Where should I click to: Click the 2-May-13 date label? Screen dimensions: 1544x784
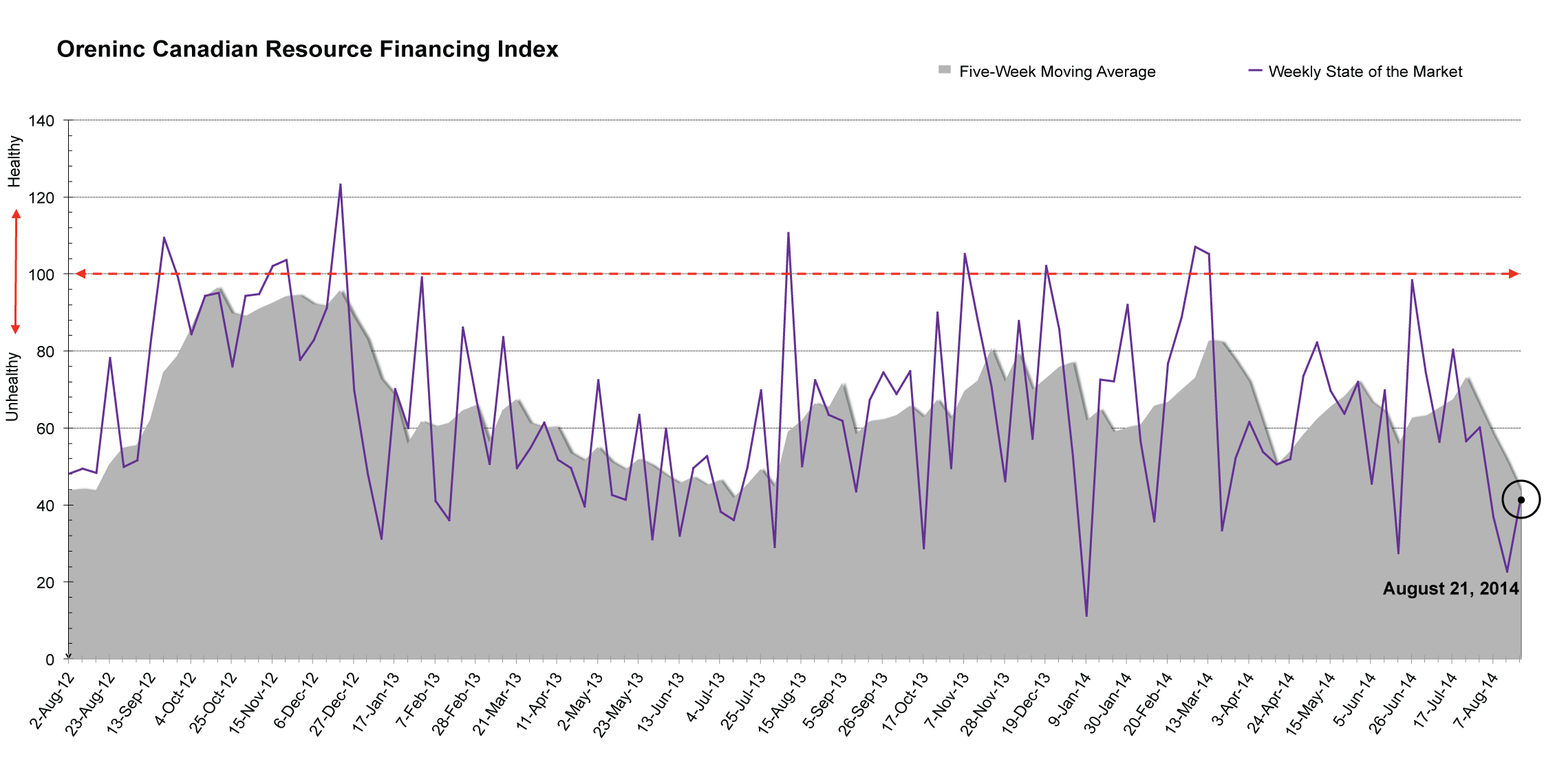[580, 701]
